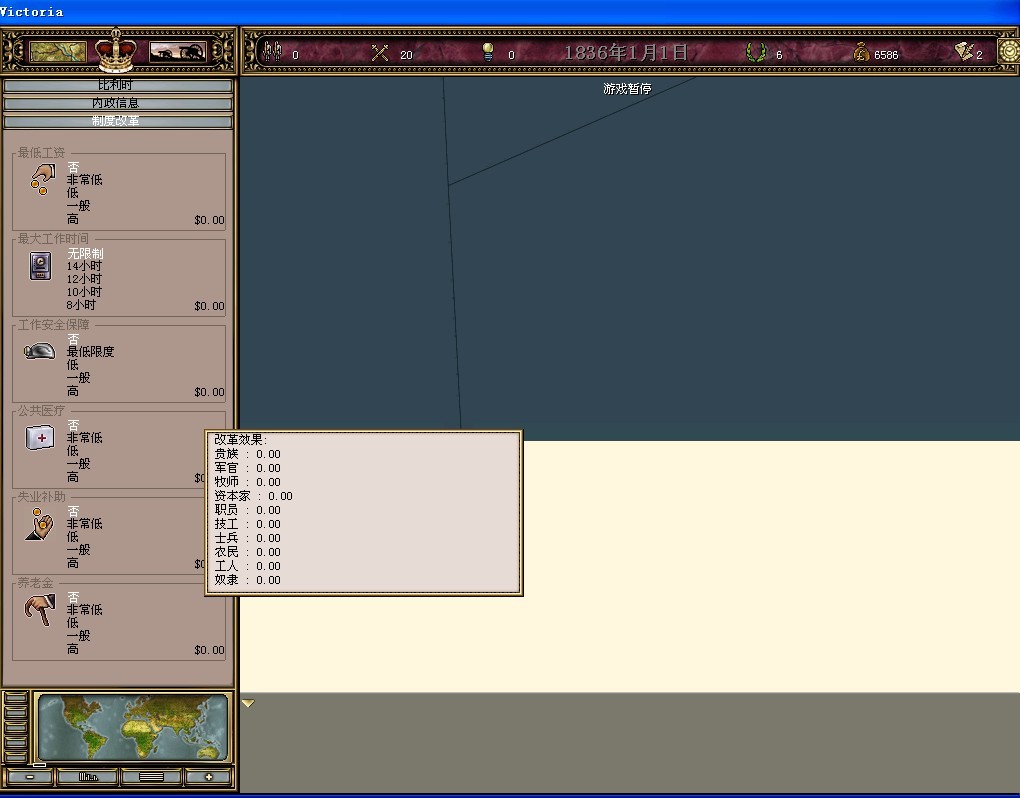Open the 内政信息 tab

(x=117, y=103)
